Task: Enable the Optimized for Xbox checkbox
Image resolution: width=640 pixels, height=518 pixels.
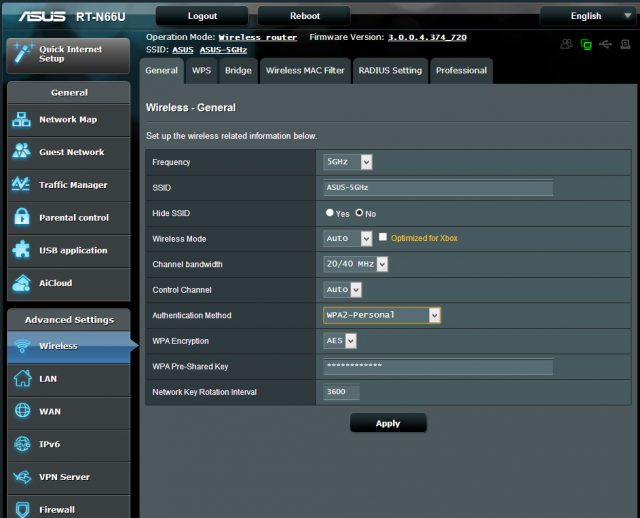Action: 383,238
